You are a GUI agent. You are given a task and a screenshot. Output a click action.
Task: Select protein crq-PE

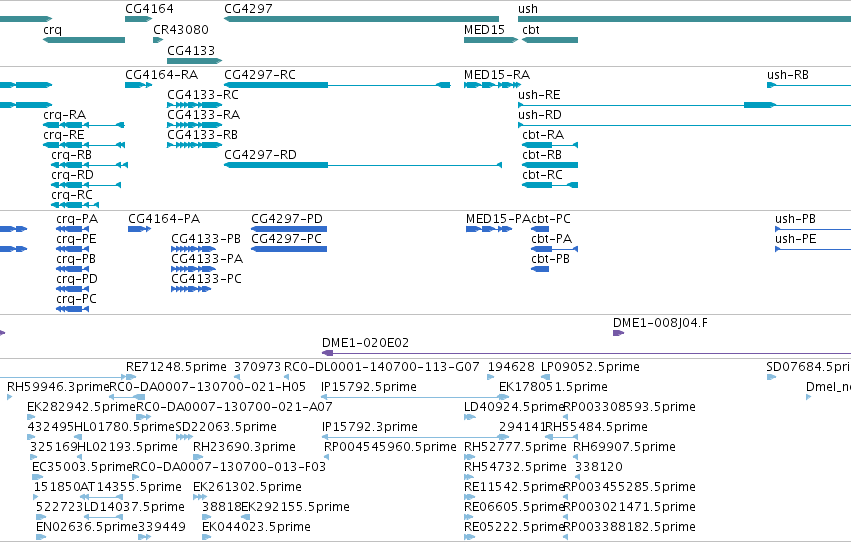click(x=73, y=249)
